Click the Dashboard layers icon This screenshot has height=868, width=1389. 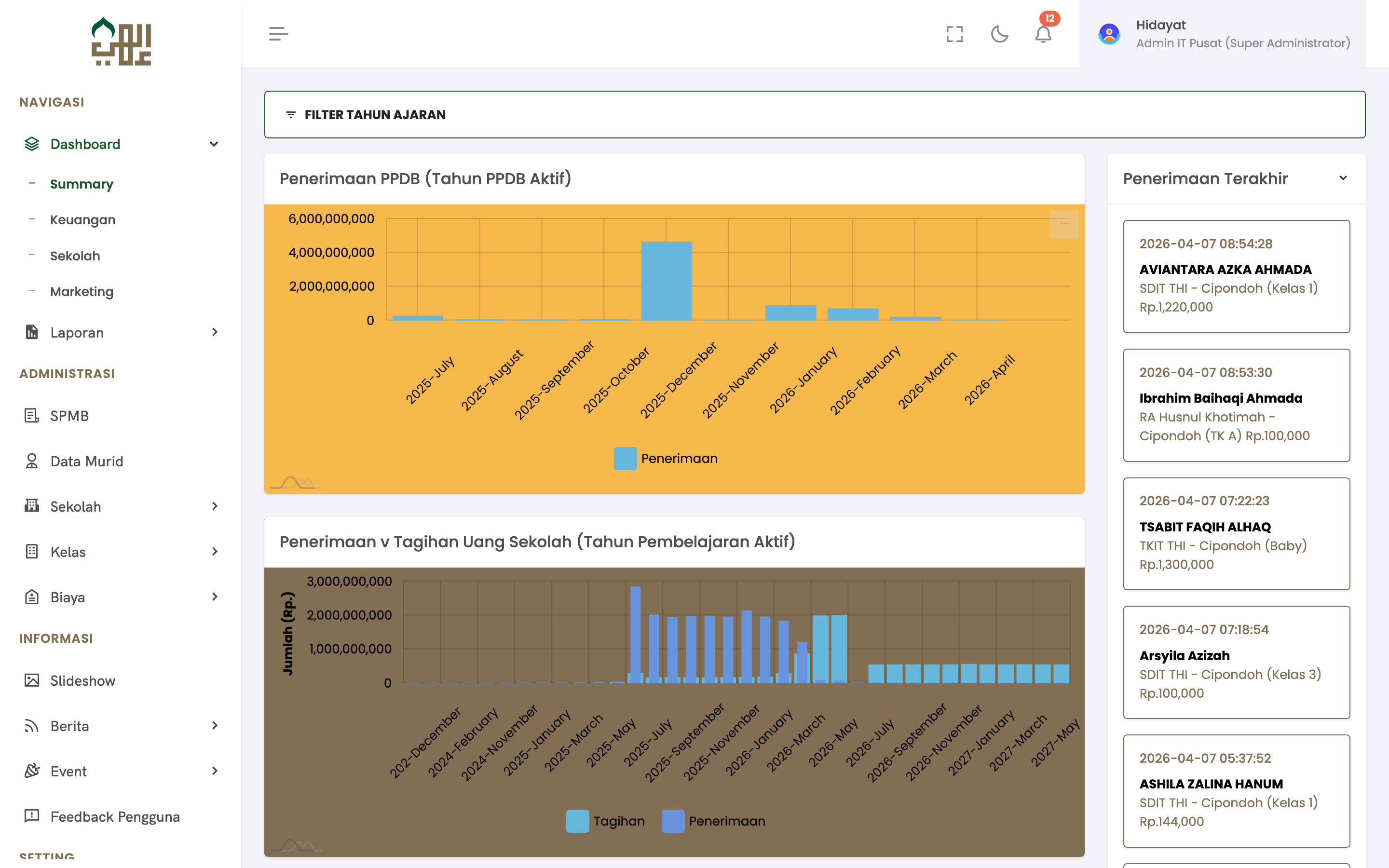coord(32,144)
